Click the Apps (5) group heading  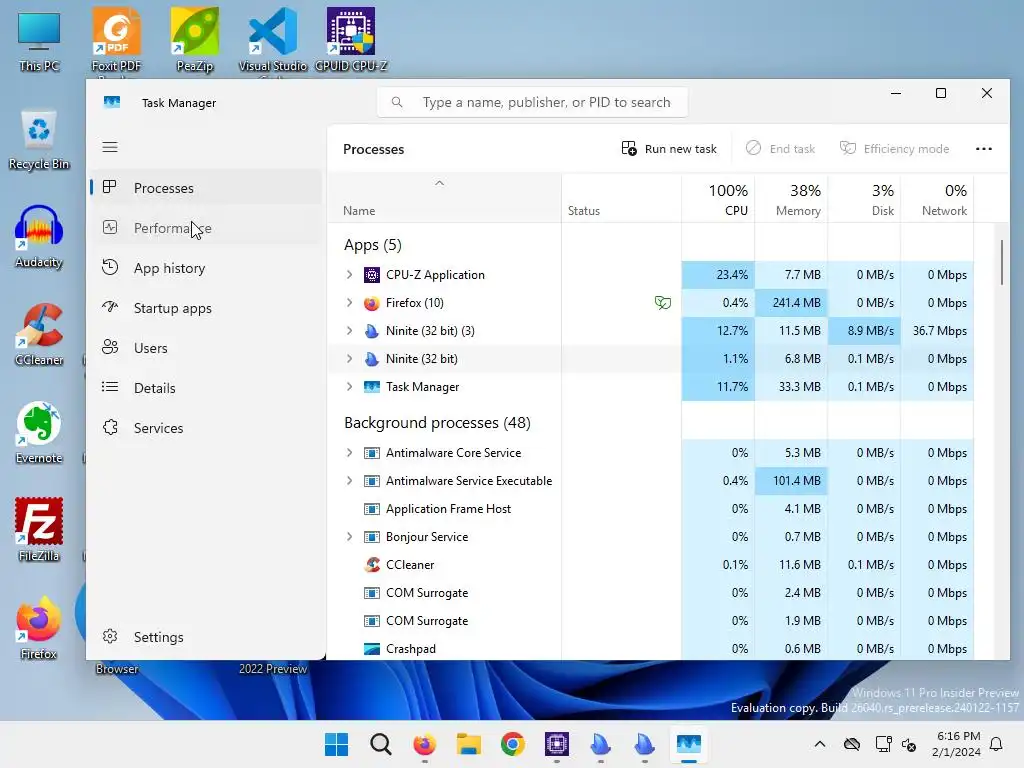373,245
